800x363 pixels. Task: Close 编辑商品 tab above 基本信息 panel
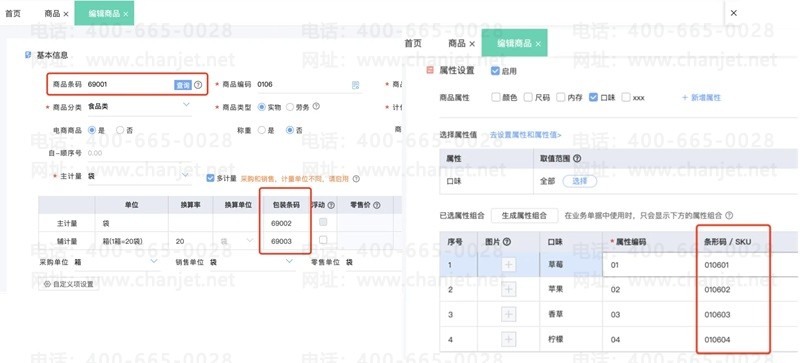tap(126, 14)
